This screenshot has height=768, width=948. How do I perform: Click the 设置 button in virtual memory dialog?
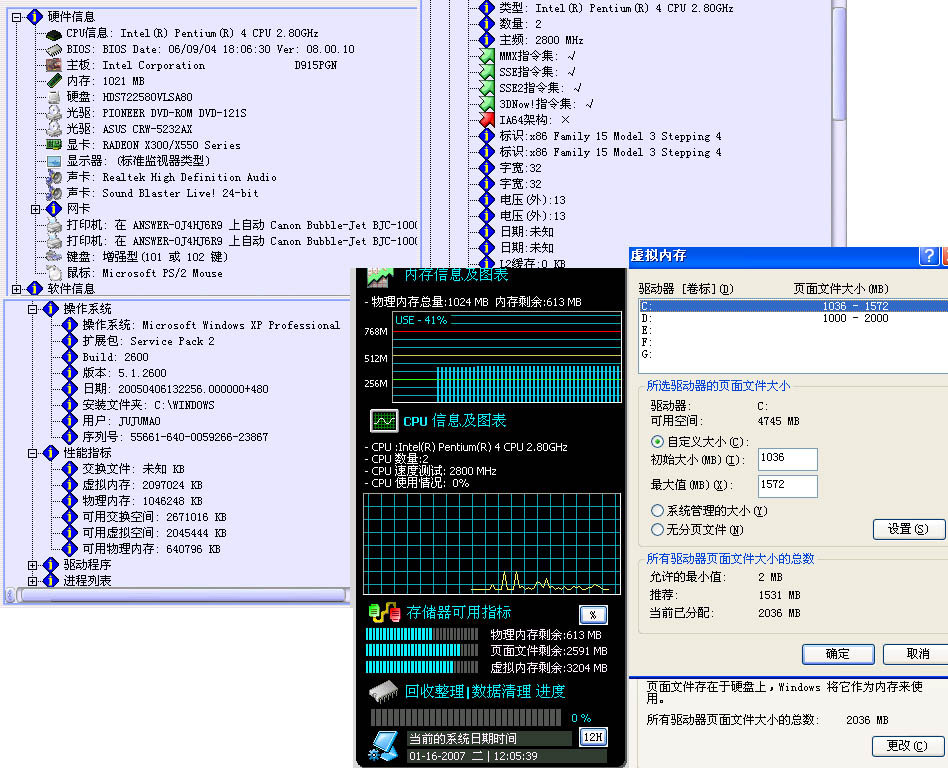(909, 529)
